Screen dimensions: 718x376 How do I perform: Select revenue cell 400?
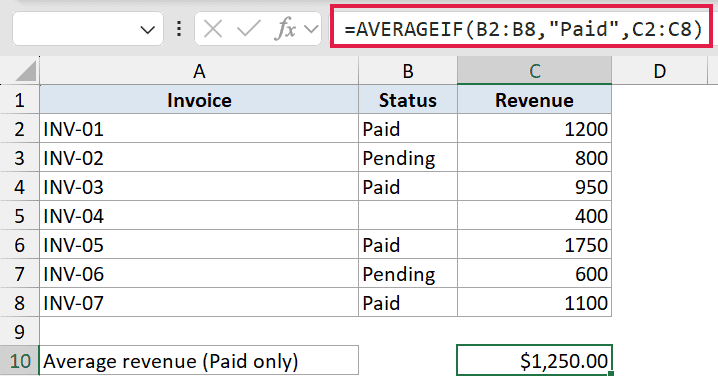[x=534, y=215]
